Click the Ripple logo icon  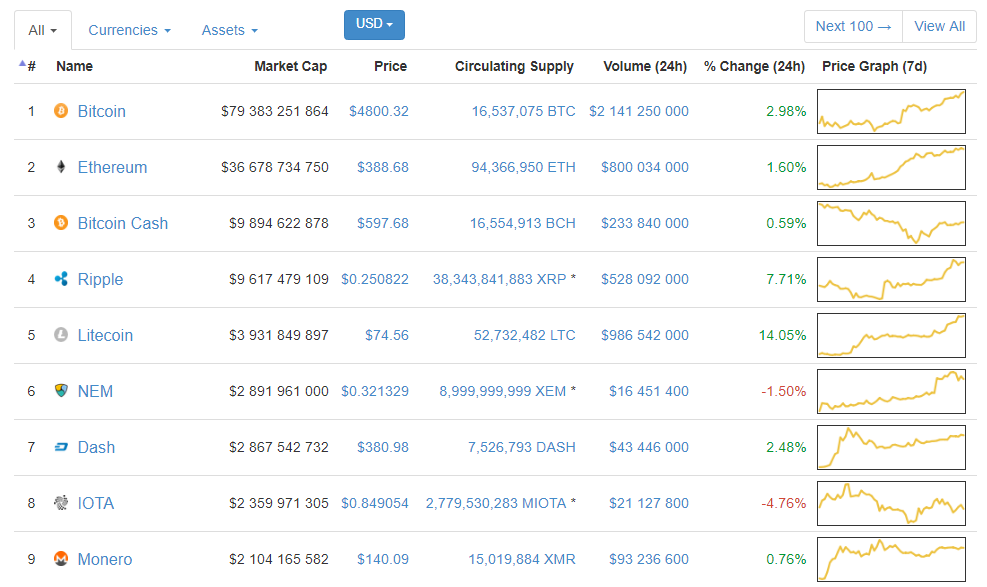tap(61, 279)
